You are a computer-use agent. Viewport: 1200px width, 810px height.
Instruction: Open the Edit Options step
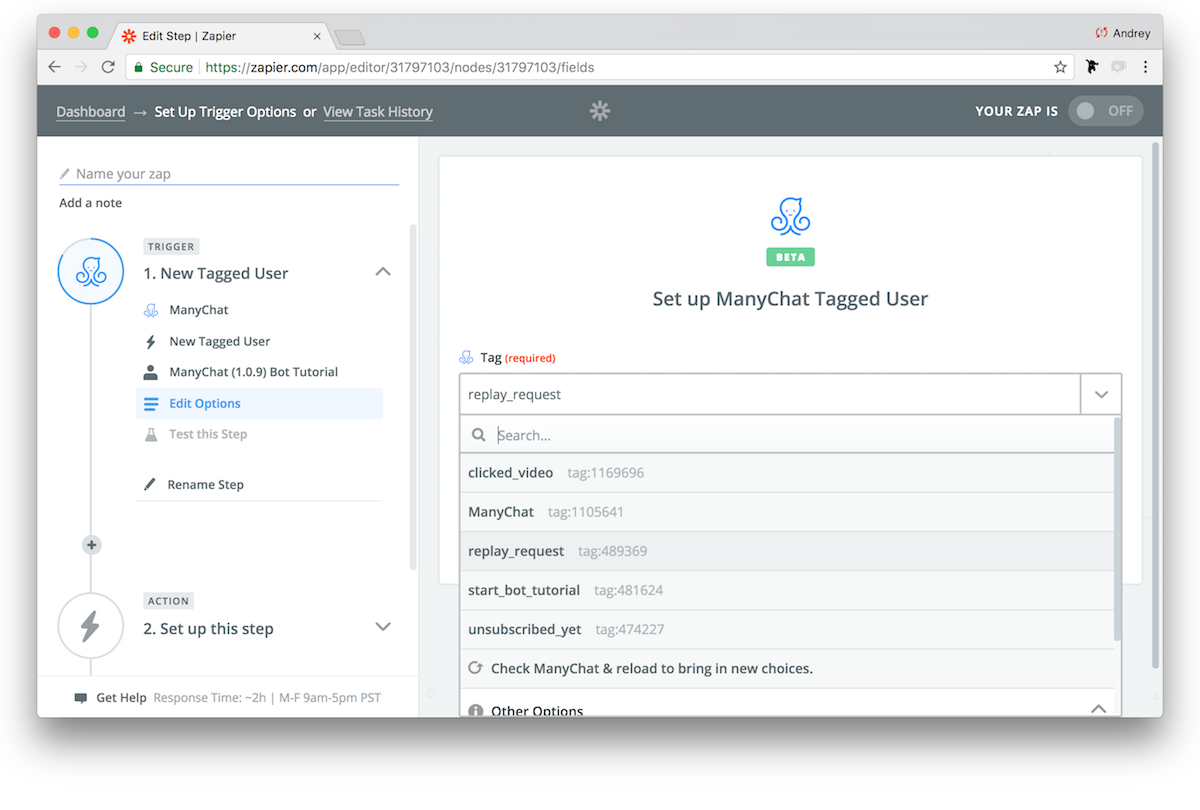pos(260,403)
